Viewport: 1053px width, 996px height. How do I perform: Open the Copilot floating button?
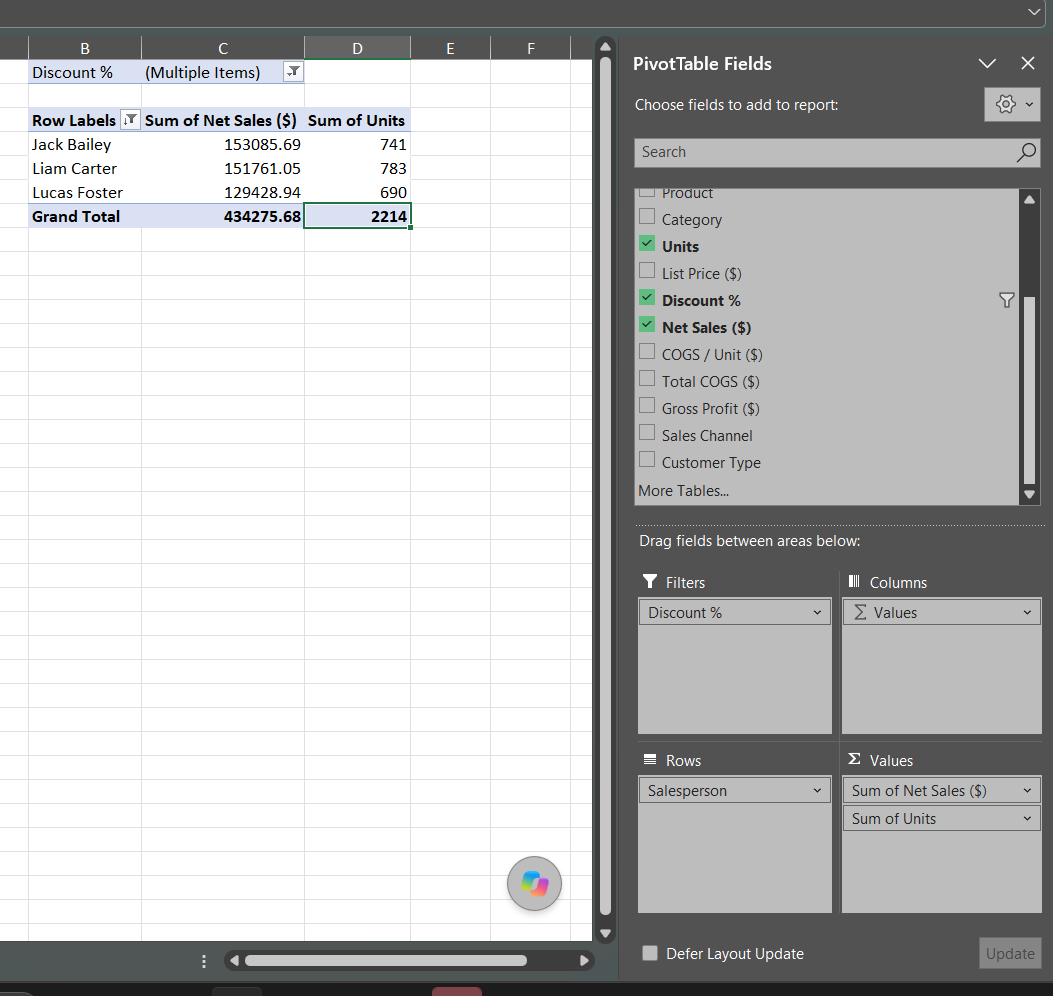(x=535, y=884)
